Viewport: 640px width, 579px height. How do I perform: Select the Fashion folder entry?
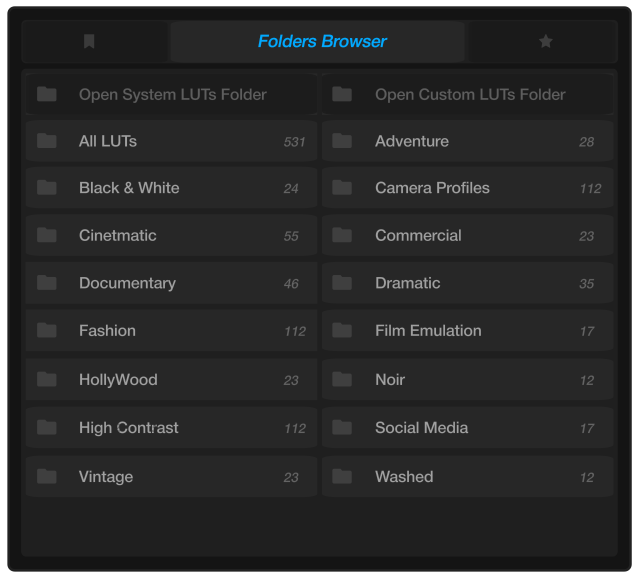(x=171, y=330)
